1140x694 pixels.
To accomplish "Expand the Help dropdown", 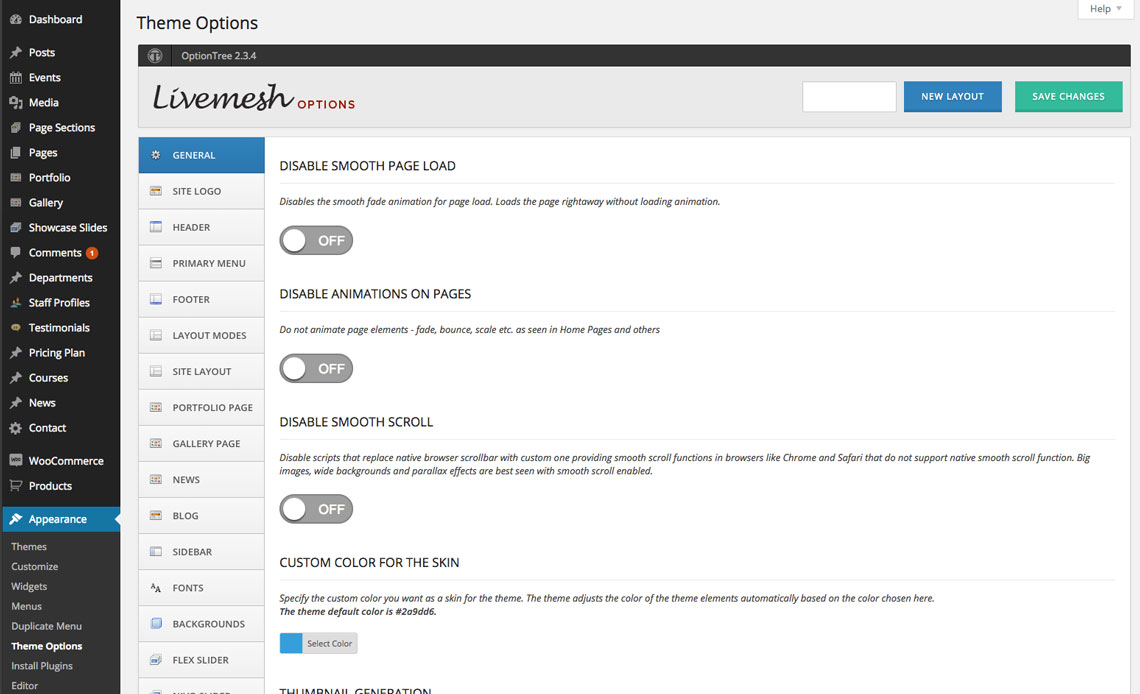I will 1104,8.
